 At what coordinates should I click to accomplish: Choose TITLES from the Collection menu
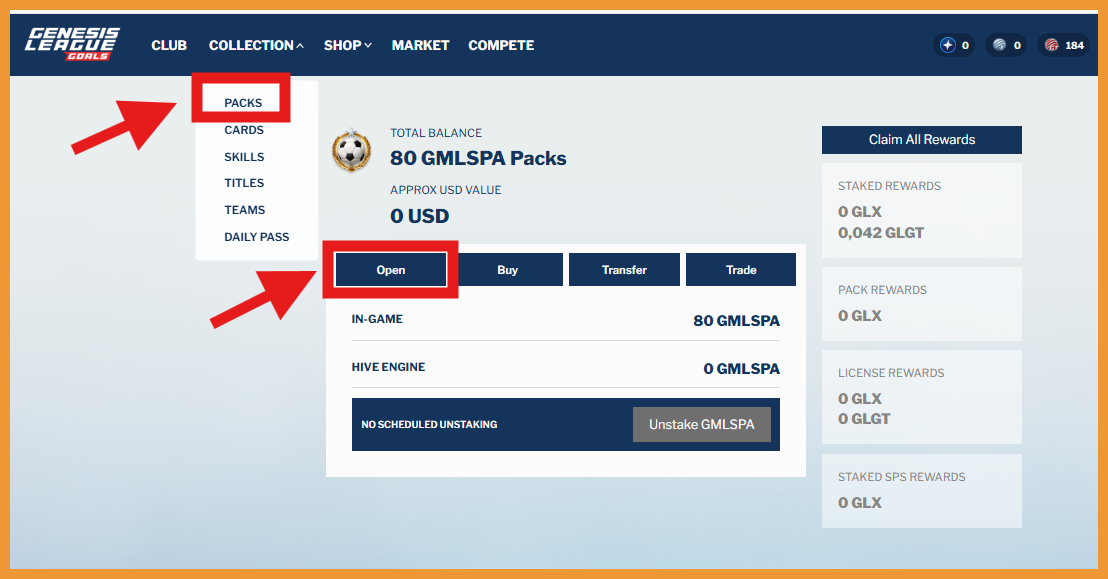[x=244, y=183]
